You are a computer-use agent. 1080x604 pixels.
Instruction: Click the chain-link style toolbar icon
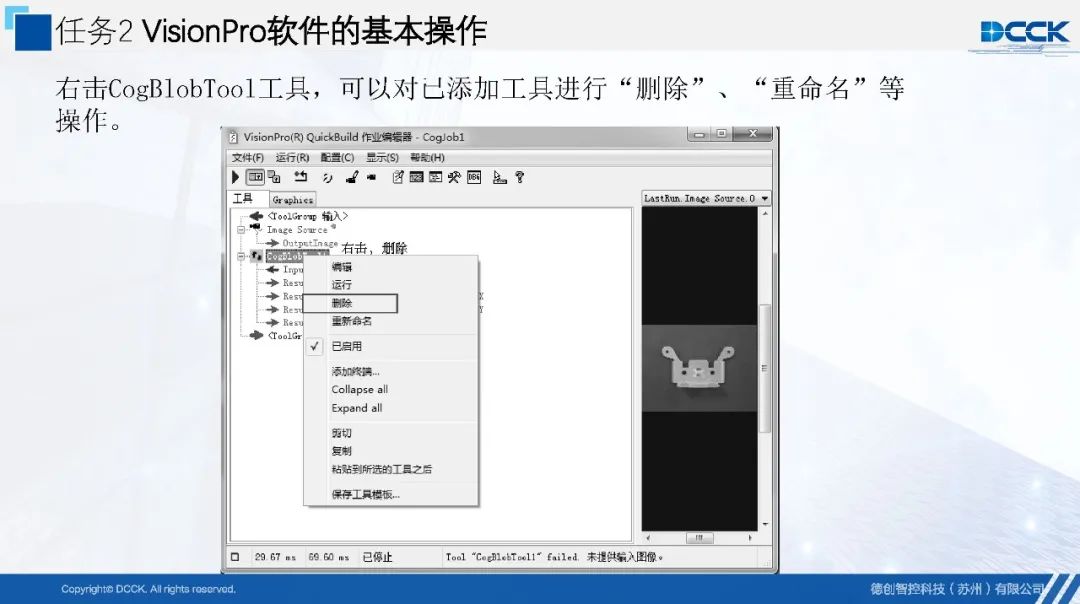[x=327, y=178]
